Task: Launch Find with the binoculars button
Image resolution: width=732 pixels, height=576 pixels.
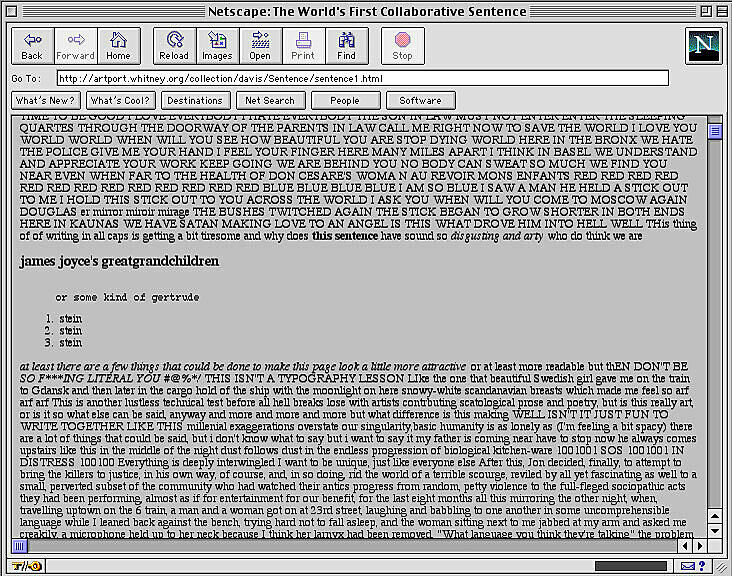Action: [x=346, y=45]
